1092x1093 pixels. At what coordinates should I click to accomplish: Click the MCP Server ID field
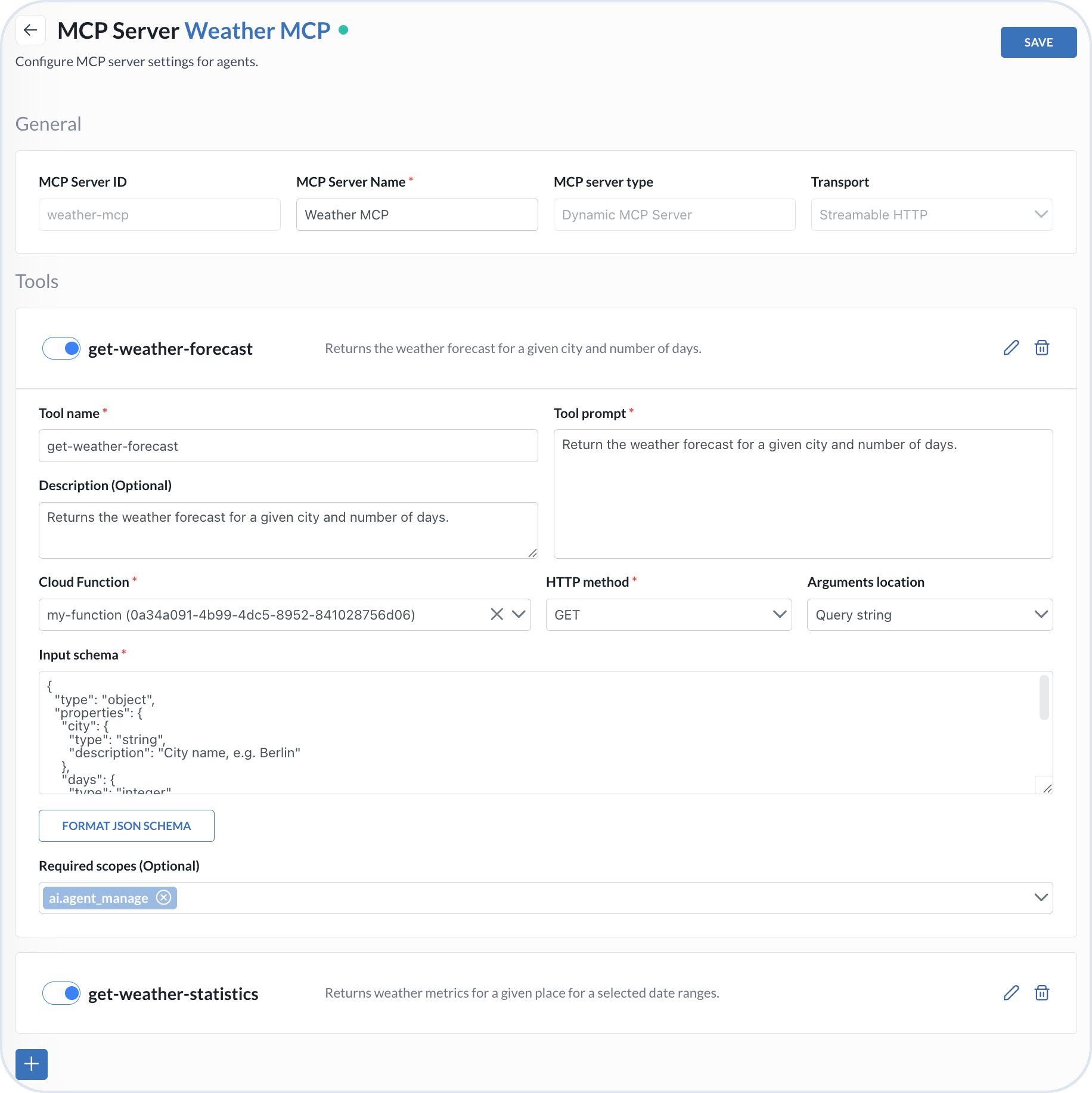[x=160, y=215]
